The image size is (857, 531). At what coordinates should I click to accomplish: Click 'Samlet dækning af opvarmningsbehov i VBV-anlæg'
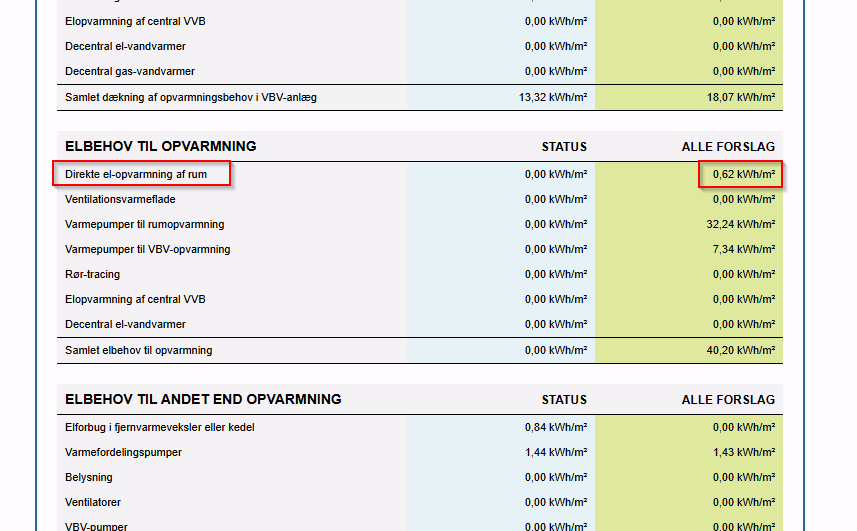[x=191, y=97]
